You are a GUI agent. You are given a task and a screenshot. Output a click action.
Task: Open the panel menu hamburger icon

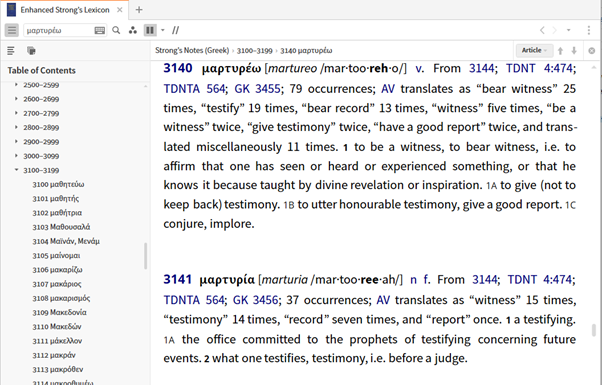(x=12, y=30)
